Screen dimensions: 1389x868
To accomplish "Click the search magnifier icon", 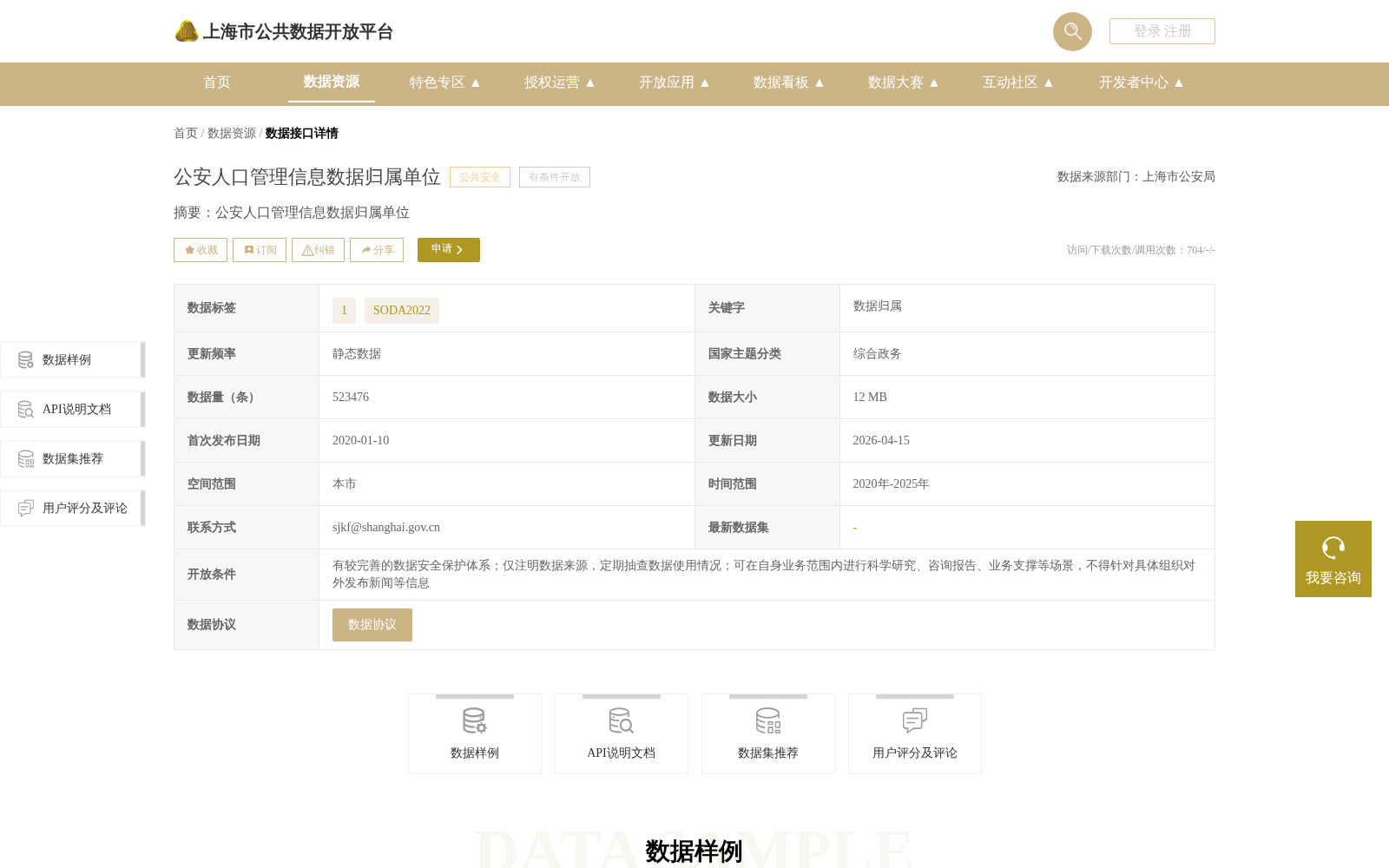I will pyautogui.click(x=1072, y=31).
